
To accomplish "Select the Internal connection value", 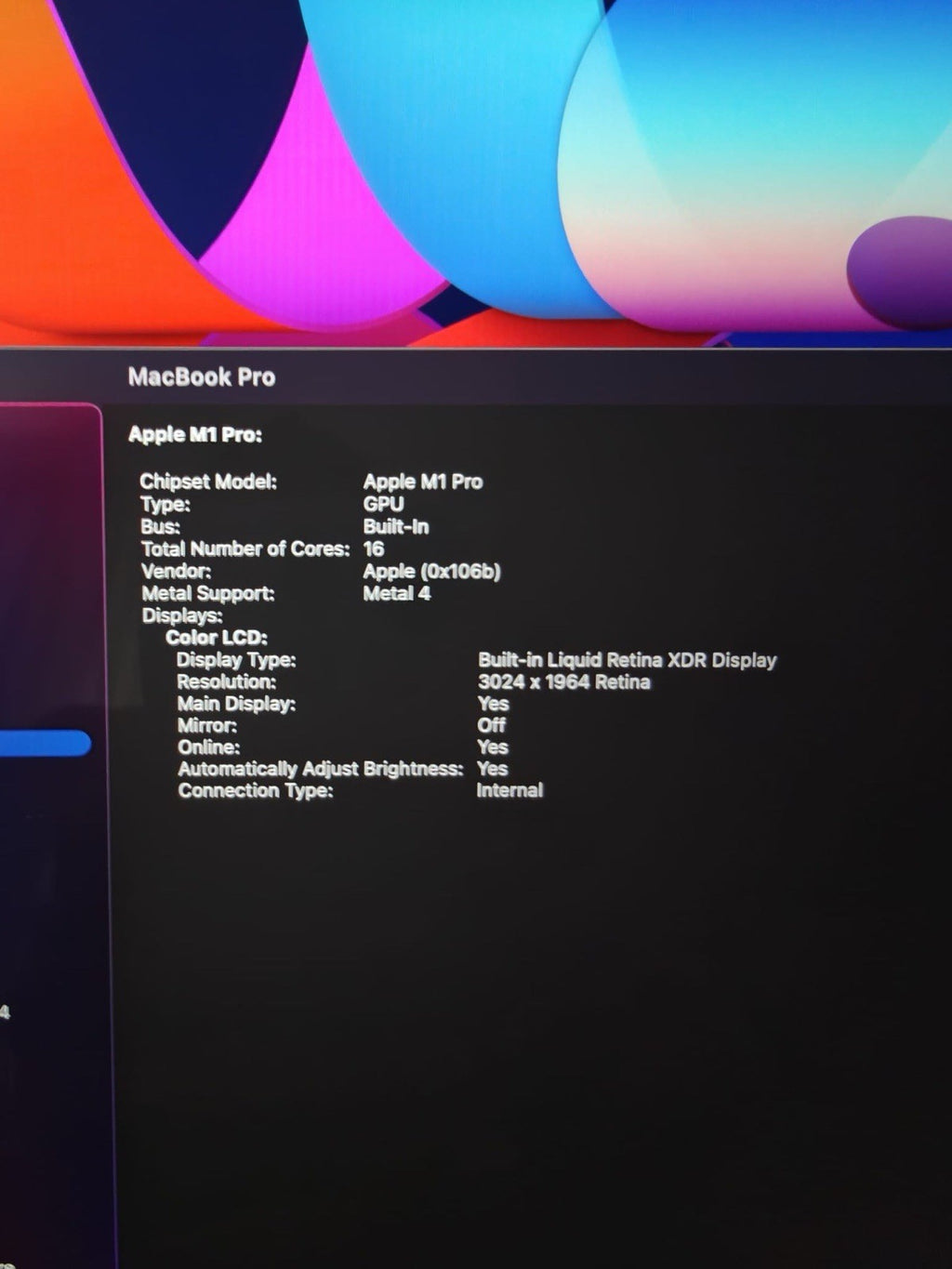I will click(509, 790).
